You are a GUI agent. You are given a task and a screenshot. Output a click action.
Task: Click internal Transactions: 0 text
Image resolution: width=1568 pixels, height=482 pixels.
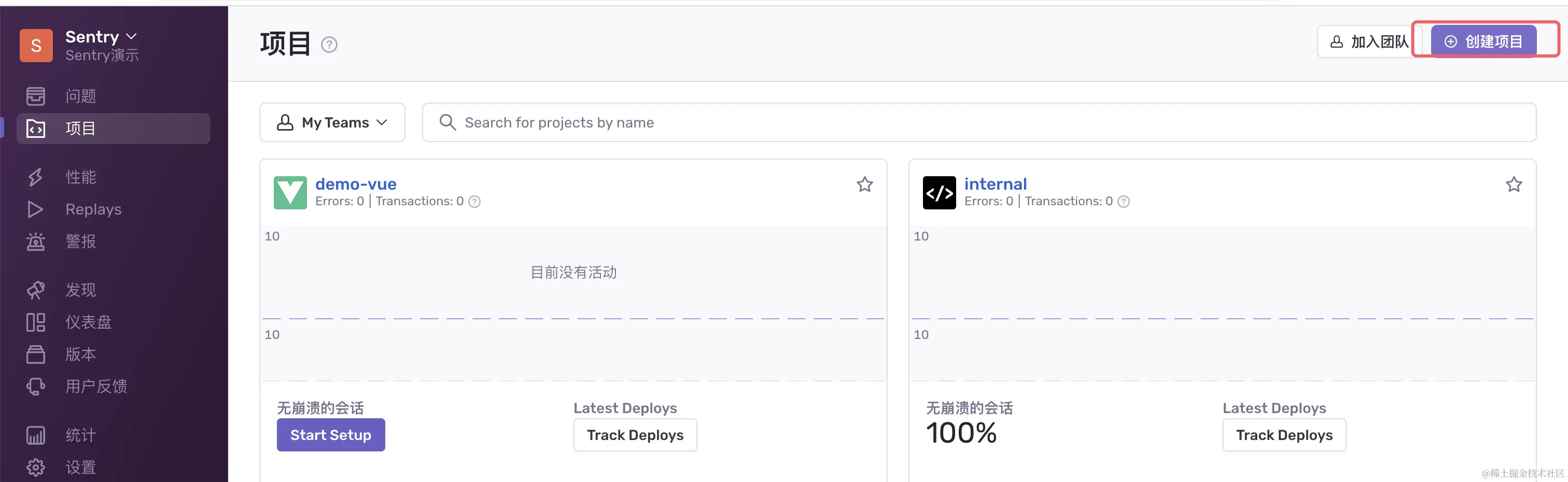click(1069, 201)
